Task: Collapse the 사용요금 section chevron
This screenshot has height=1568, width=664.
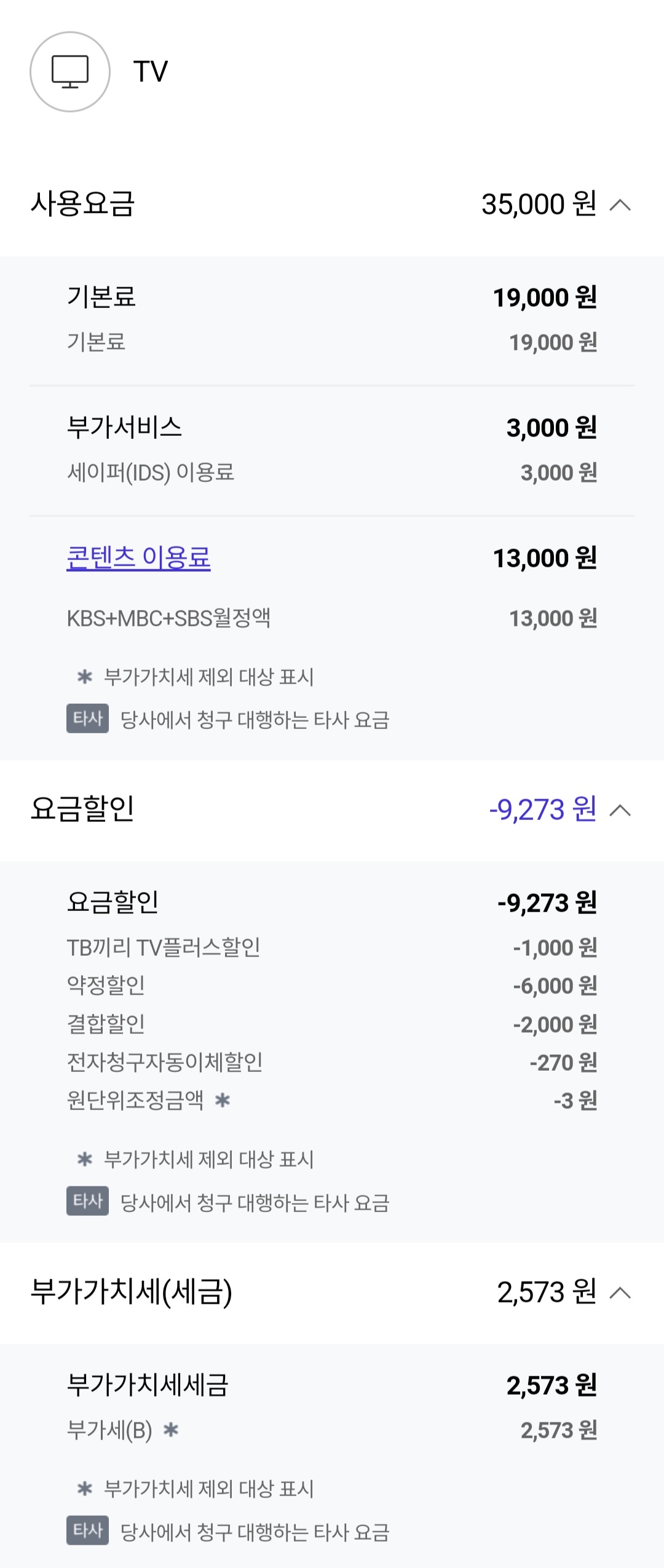Action: tap(620, 205)
